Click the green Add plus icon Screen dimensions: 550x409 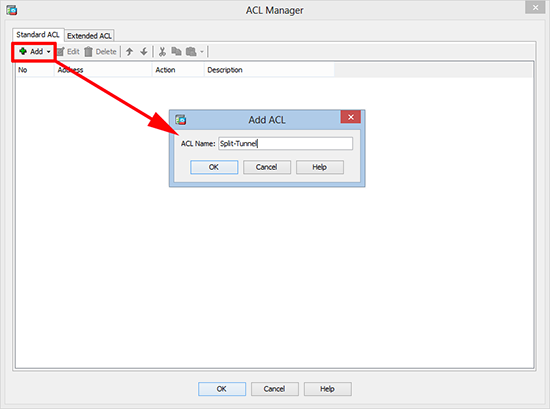point(23,51)
